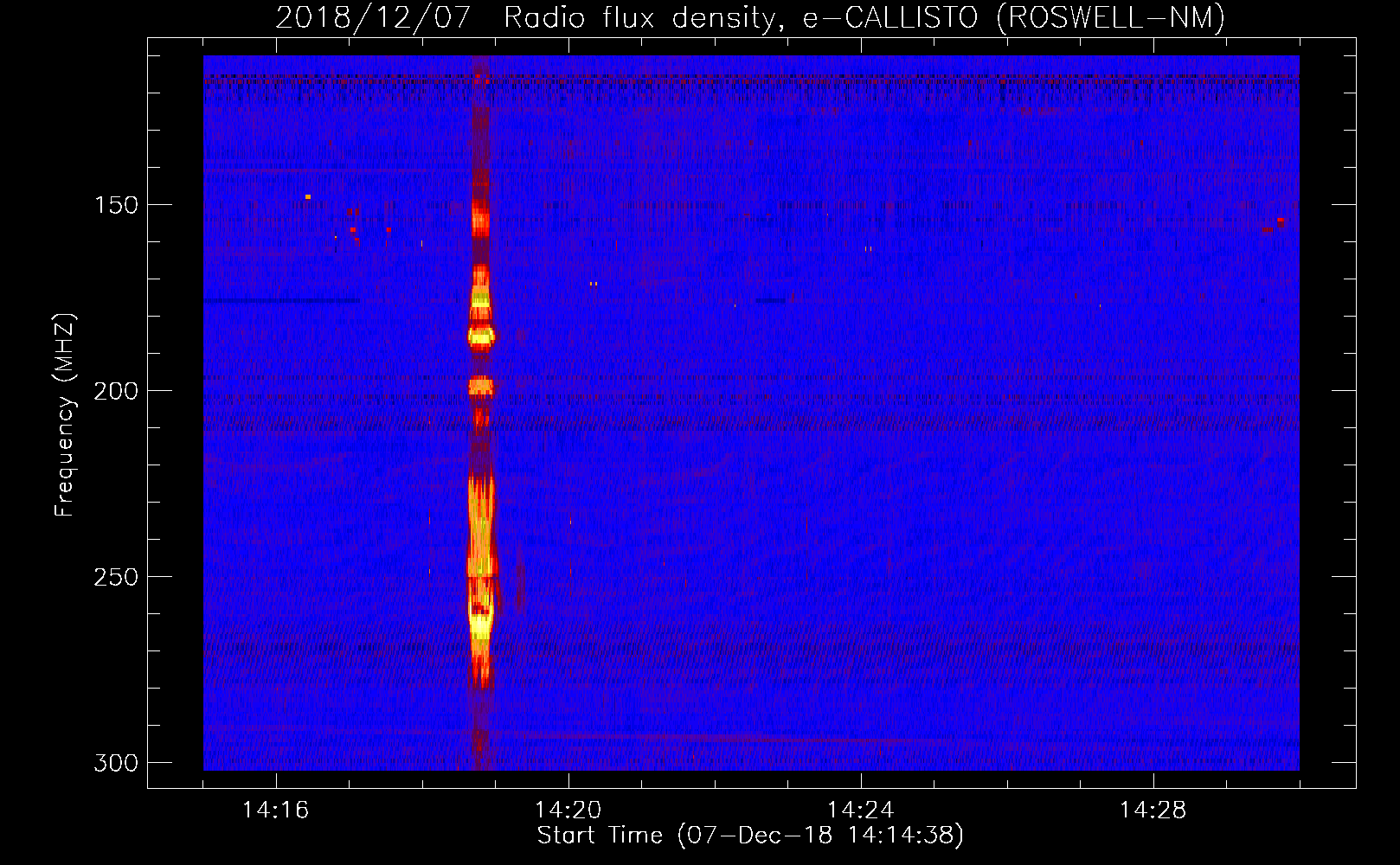Viewport: 1400px width, 865px height.
Task: Click the burst band near 185 MHz
Action: click(481, 336)
